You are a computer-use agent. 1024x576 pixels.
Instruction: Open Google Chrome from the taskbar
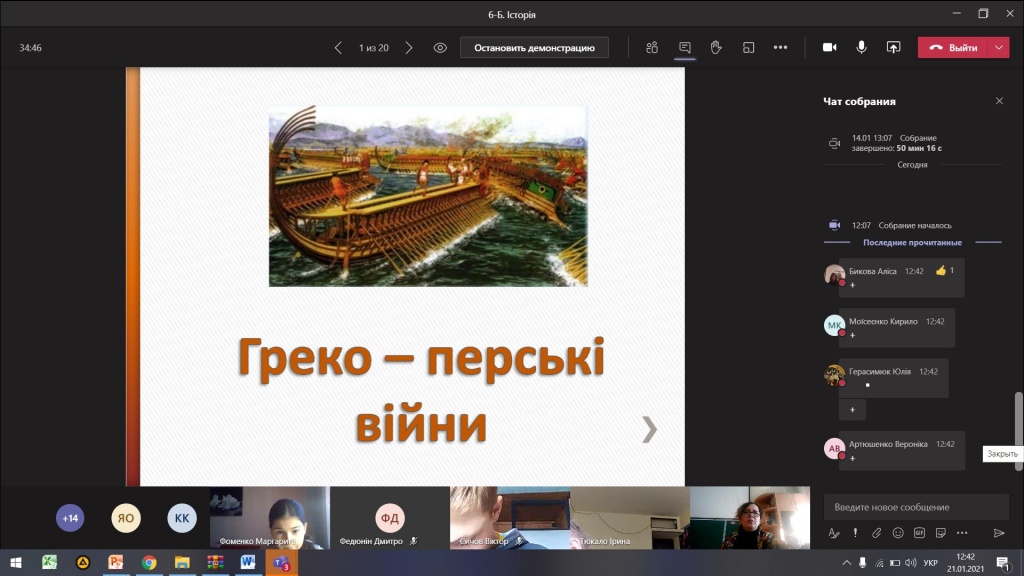[x=149, y=562]
